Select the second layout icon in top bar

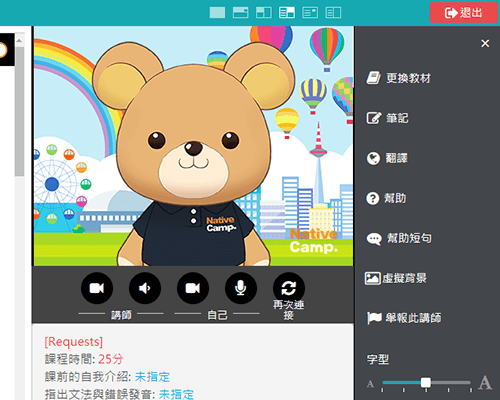[240, 13]
